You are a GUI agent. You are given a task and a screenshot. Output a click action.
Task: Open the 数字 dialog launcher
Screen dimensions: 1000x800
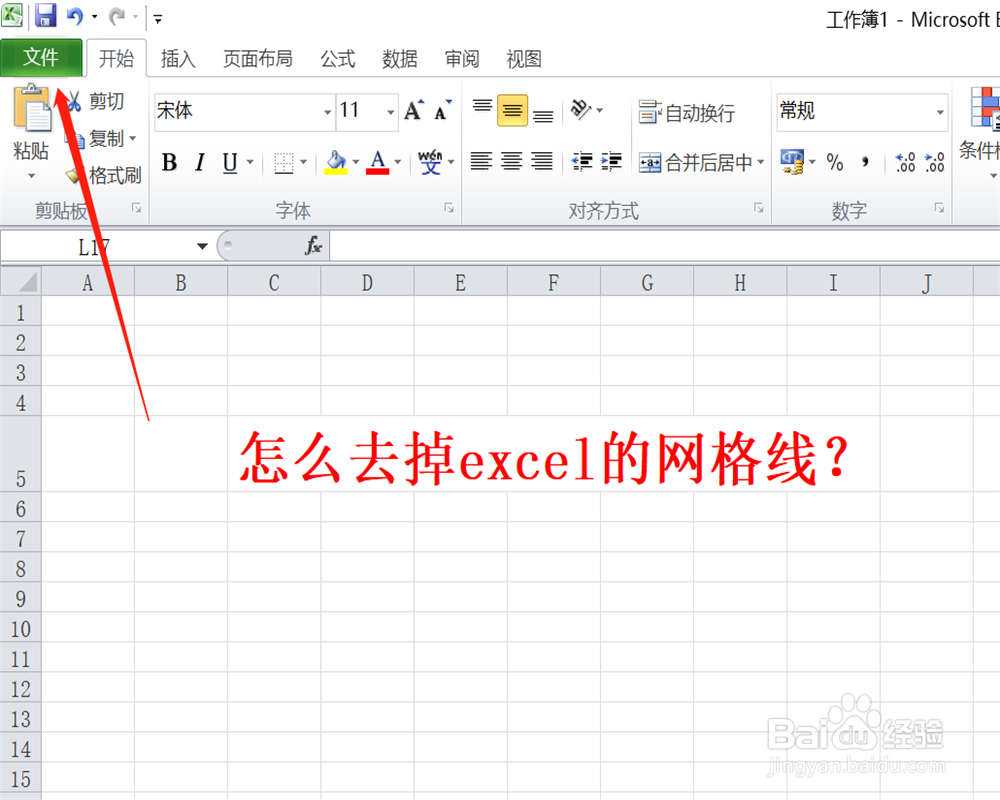click(x=939, y=208)
